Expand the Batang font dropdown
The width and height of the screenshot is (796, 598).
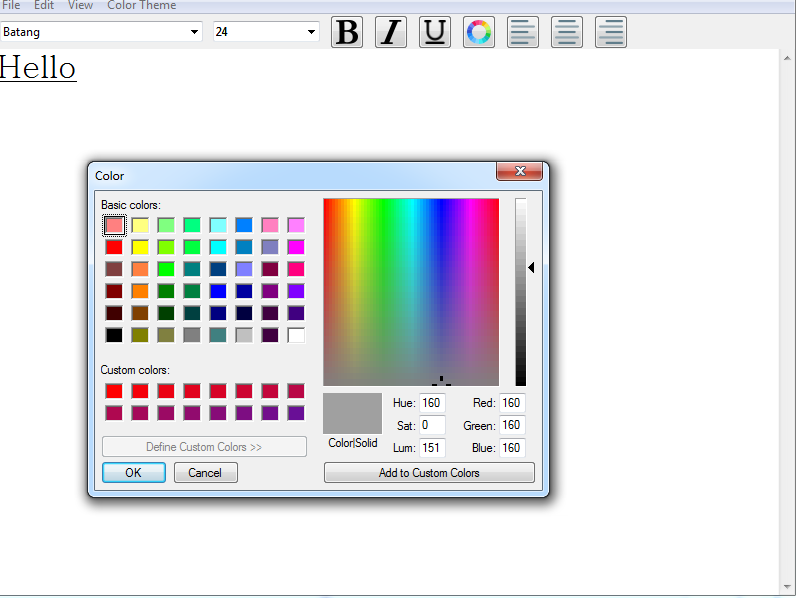(194, 32)
